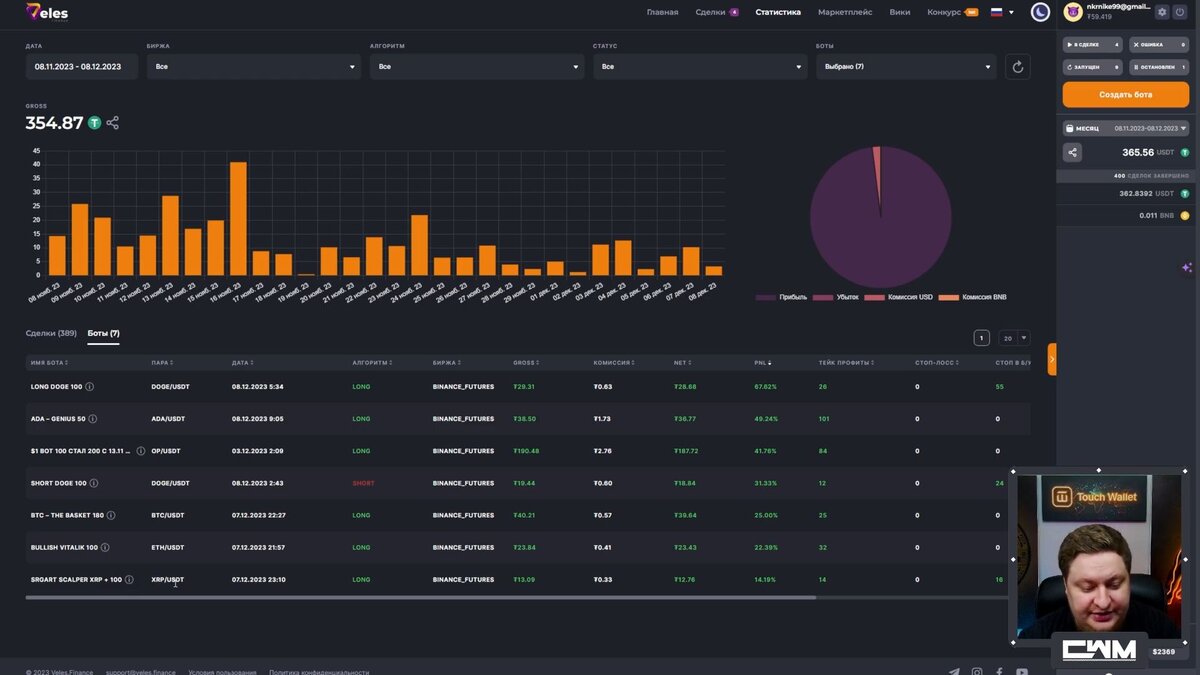The height and width of the screenshot is (675, 1200).
Task: Open Статистика in top menu
Action: (778, 12)
